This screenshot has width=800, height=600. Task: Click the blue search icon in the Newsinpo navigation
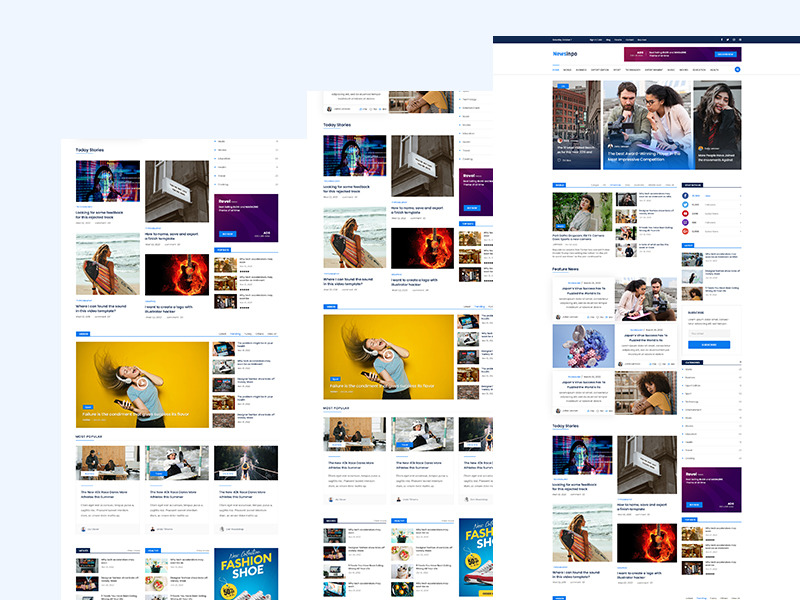(737, 69)
